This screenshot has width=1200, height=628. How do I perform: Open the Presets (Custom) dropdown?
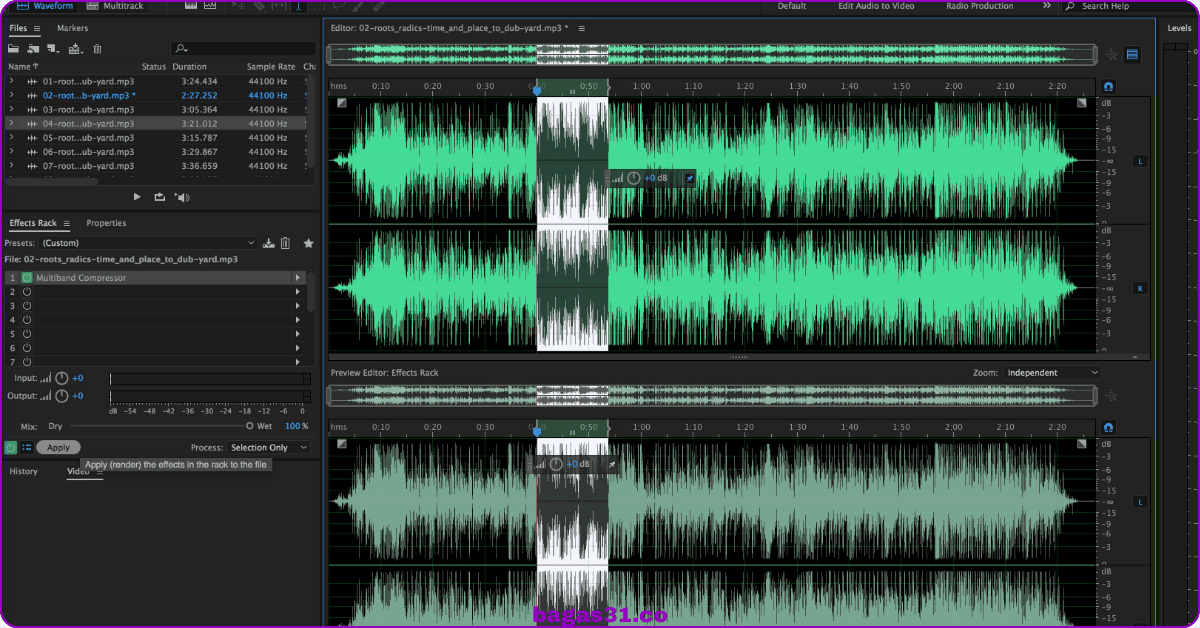point(148,243)
